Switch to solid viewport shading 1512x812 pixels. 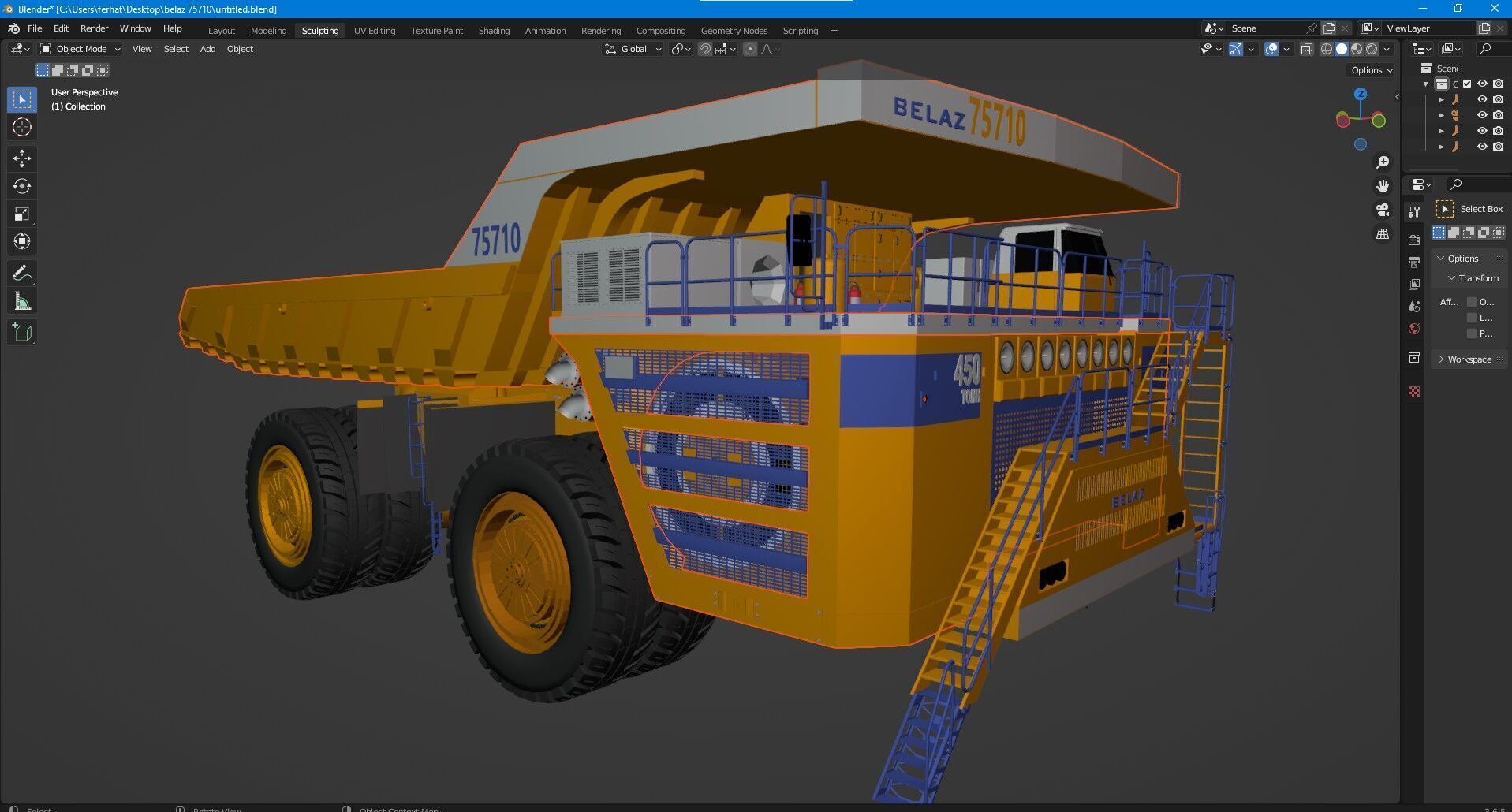coord(1342,49)
